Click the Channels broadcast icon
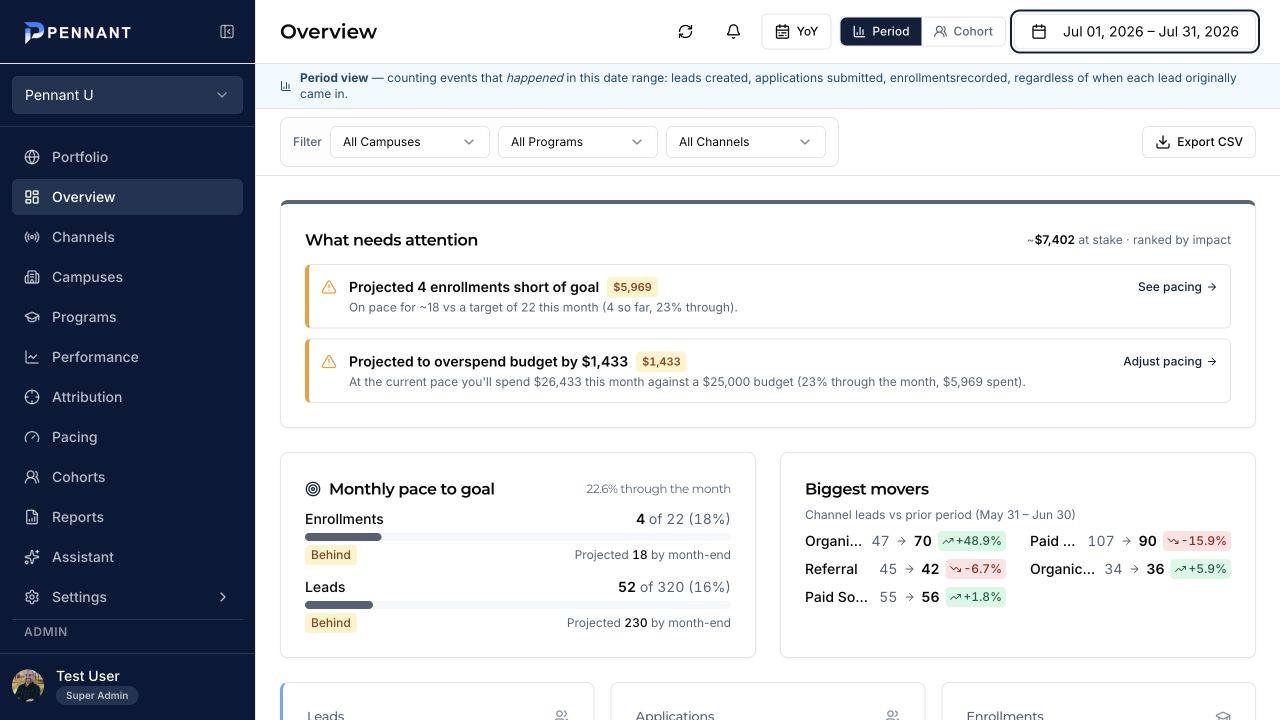 32,237
